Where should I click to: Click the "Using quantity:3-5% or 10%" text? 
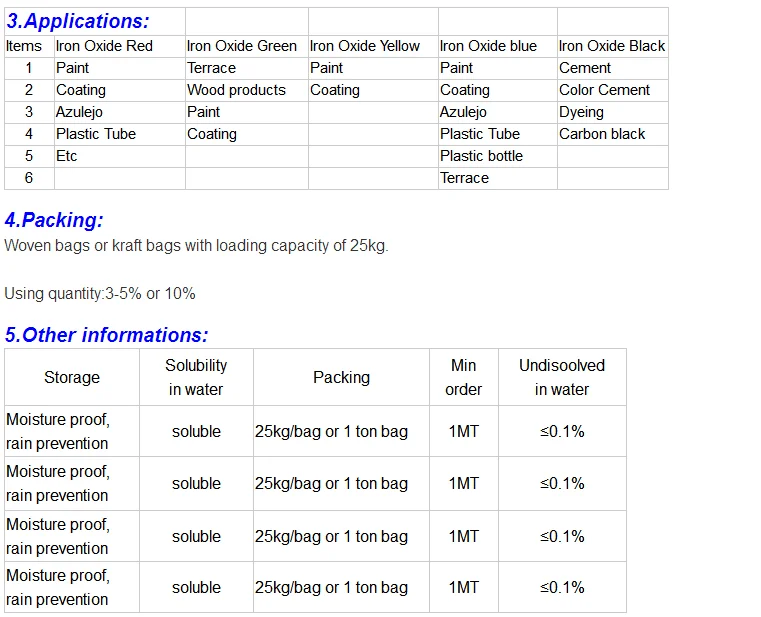point(100,294)
